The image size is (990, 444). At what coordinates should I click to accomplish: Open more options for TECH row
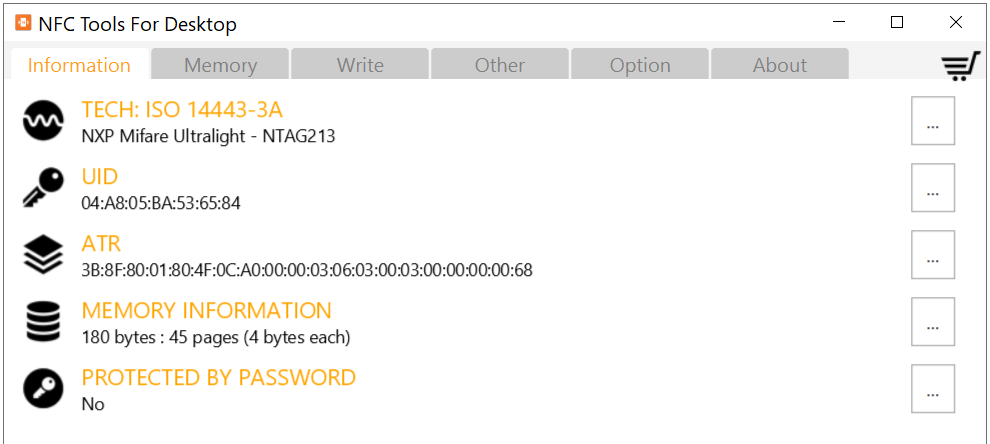click(x=933, y=121)
